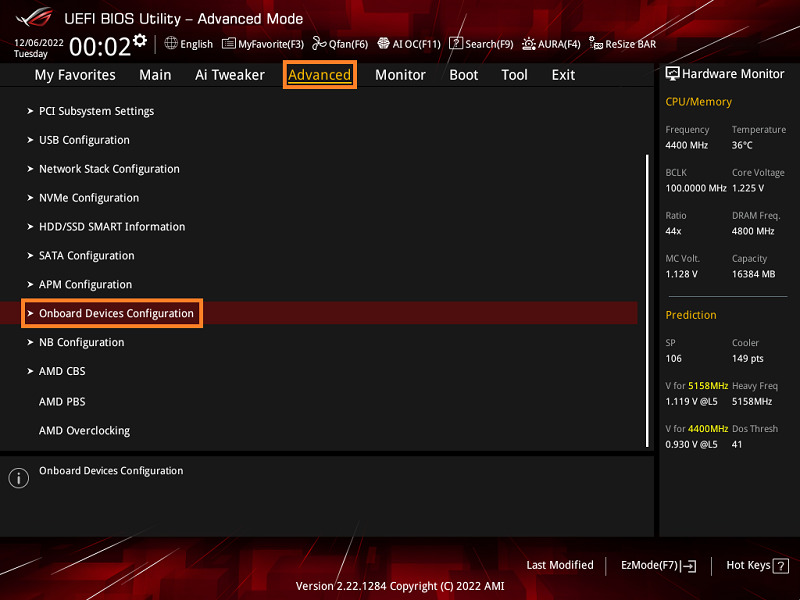Click the Hardware Monitor display icon
The width and height of the screenshot is (800, 600).
click(672, 73)
